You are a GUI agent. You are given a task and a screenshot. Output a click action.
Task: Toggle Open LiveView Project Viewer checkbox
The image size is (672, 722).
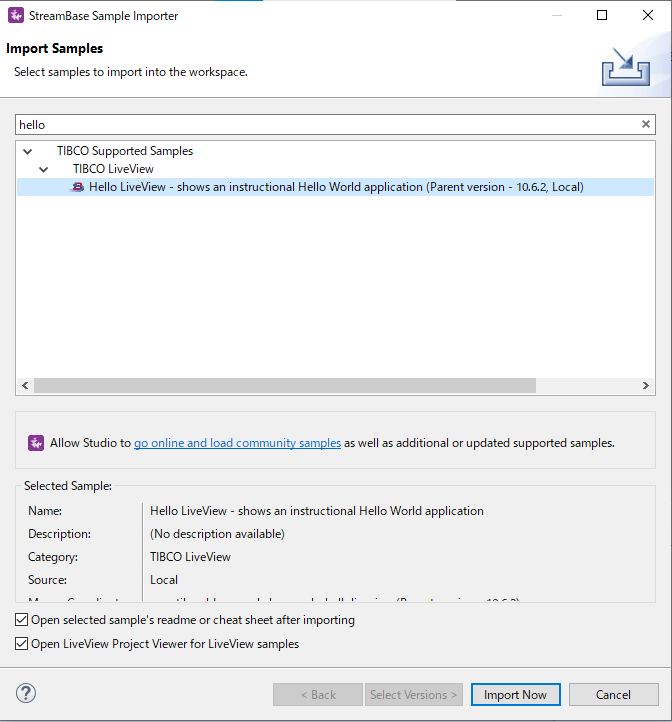tap(21, 643)
